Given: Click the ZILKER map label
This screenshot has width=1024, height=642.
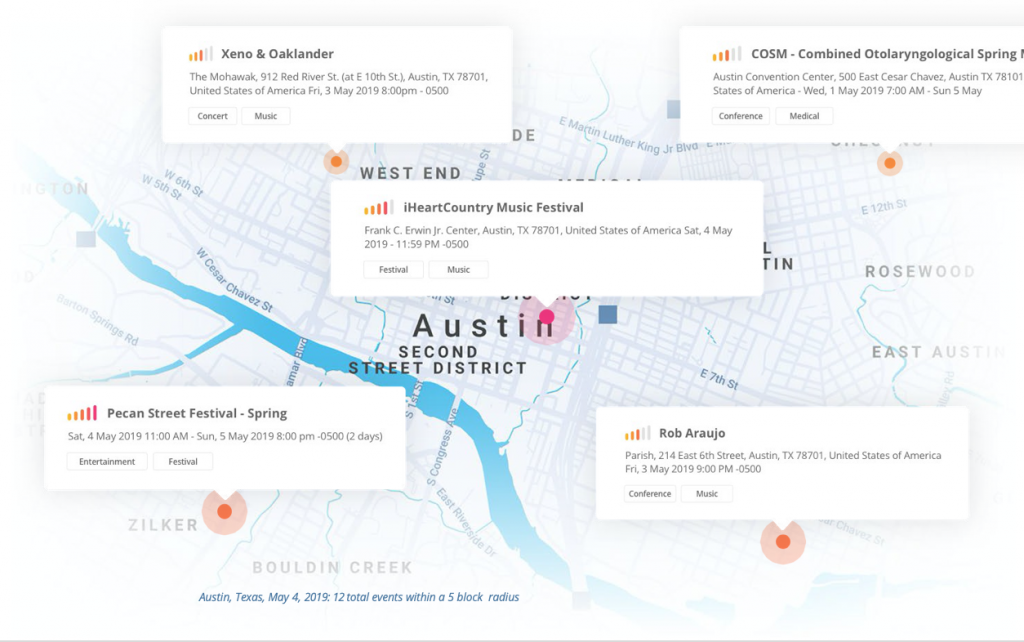Looking at the screenshot, I should 163,525.
